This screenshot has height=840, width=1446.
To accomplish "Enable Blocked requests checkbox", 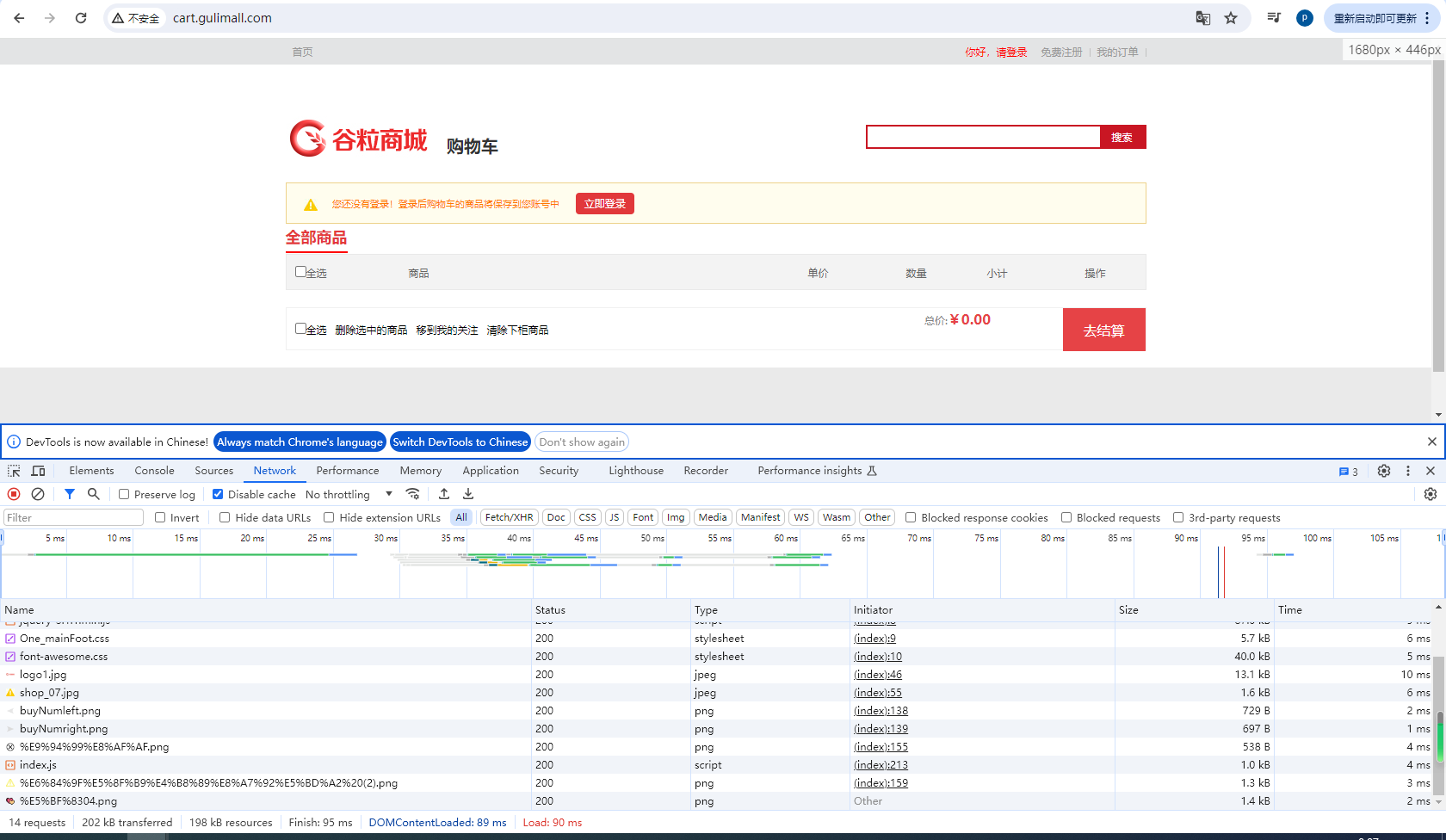I will 1066,517.
